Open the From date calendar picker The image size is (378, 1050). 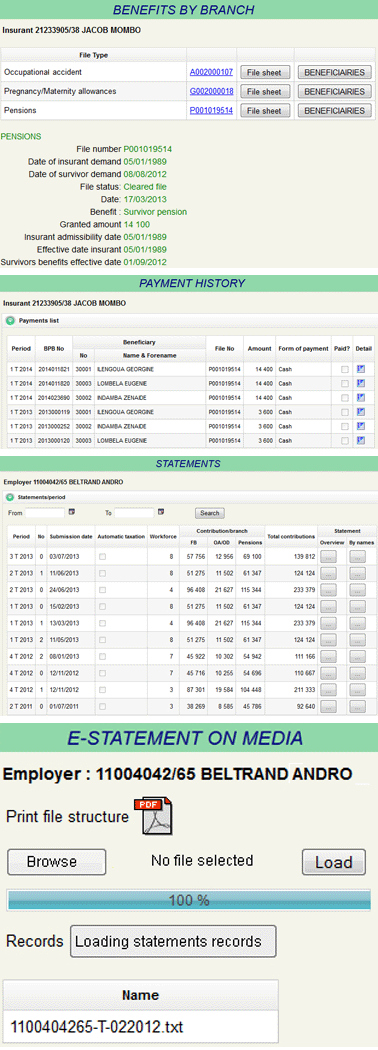72,512
